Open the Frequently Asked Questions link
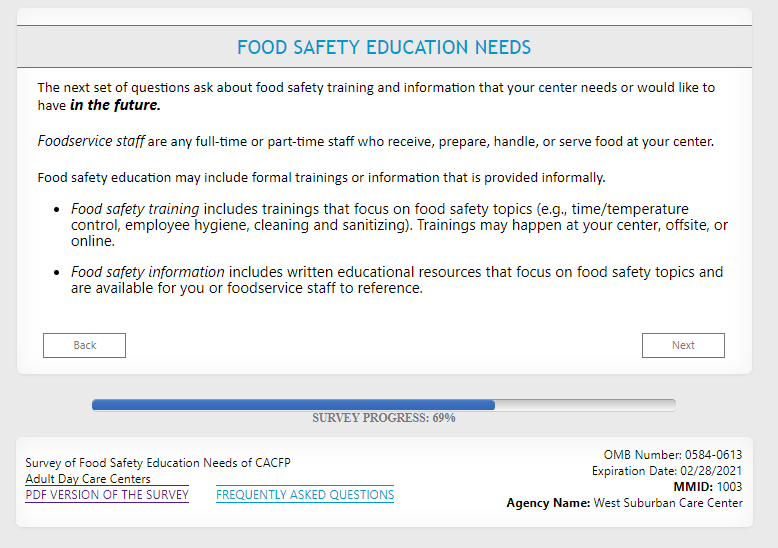The width and height of the screenshot is (778, 548). coord(305,495)
